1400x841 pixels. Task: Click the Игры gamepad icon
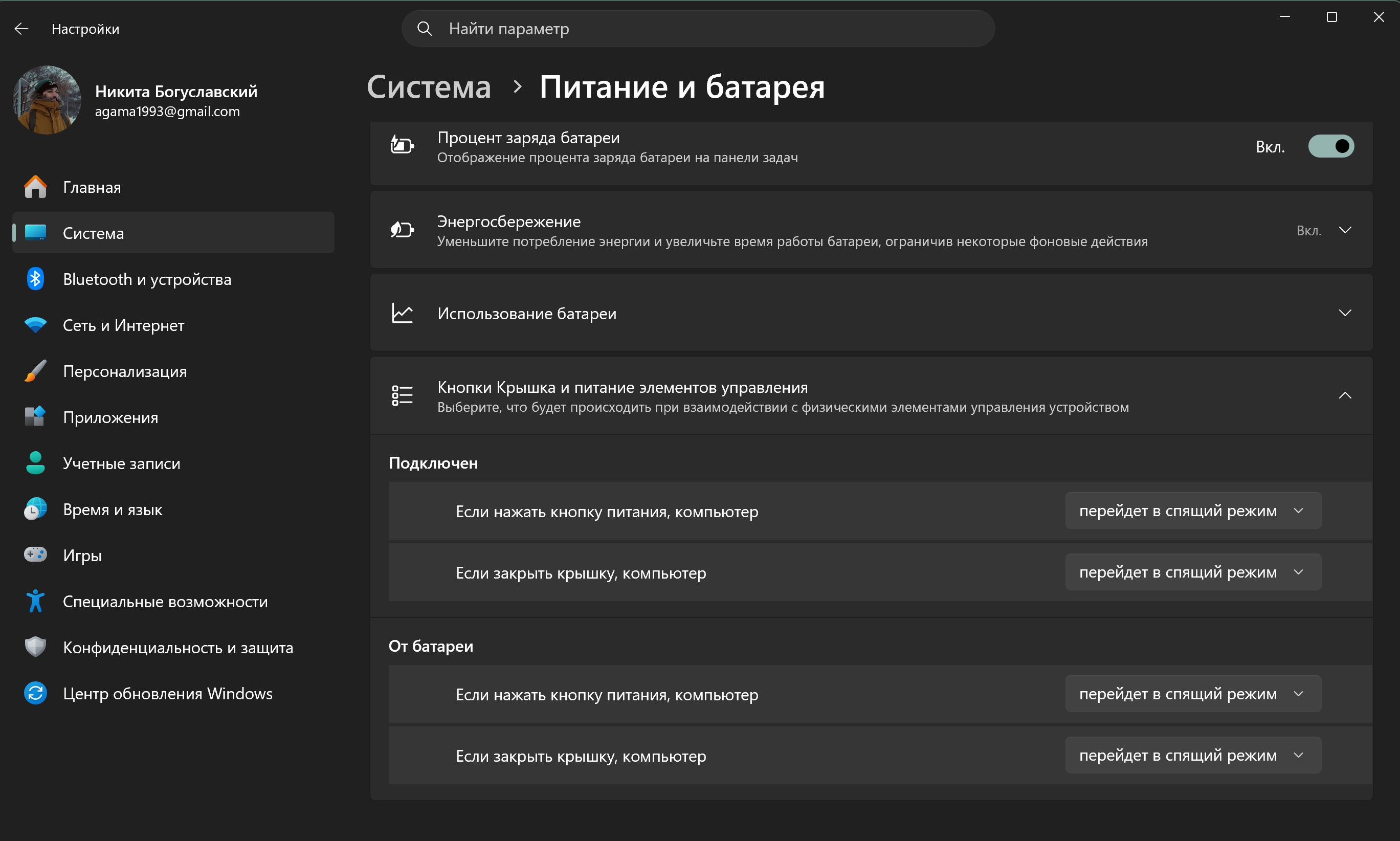[35, 554]
